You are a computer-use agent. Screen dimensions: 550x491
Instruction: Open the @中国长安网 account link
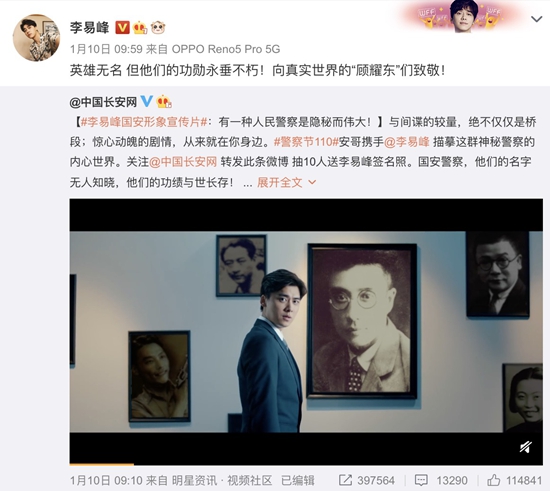[103, 102]
